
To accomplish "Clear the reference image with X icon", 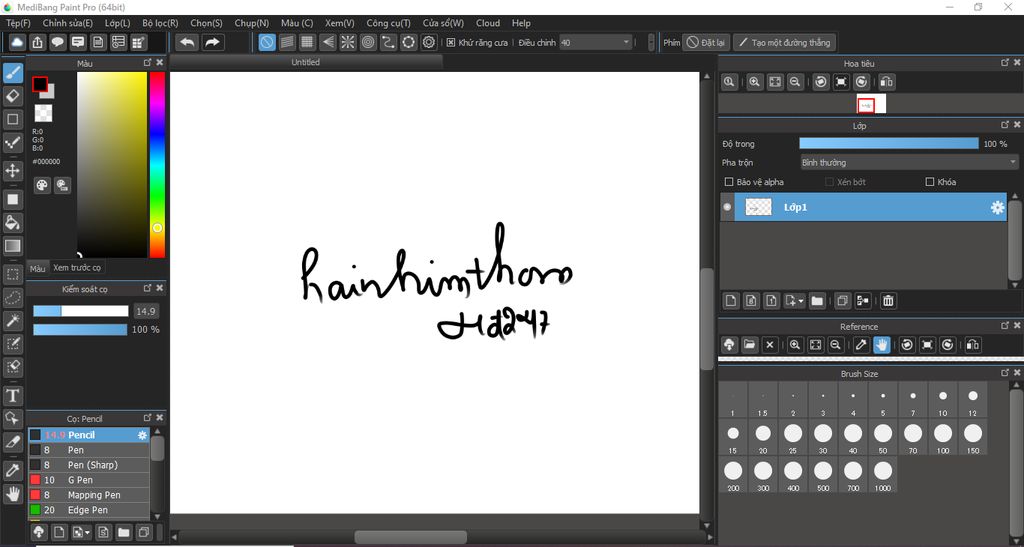I will (x=770, y=345).
